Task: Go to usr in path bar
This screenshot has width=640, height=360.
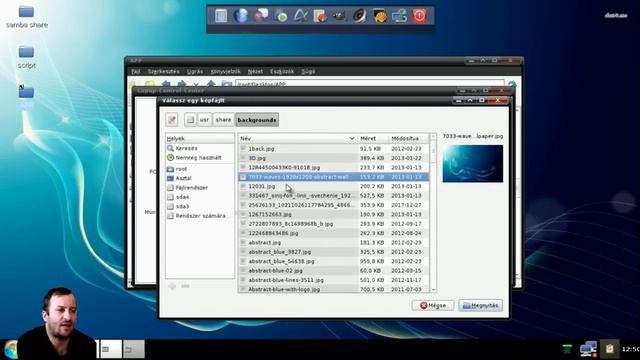Action: tap(204, 120)
